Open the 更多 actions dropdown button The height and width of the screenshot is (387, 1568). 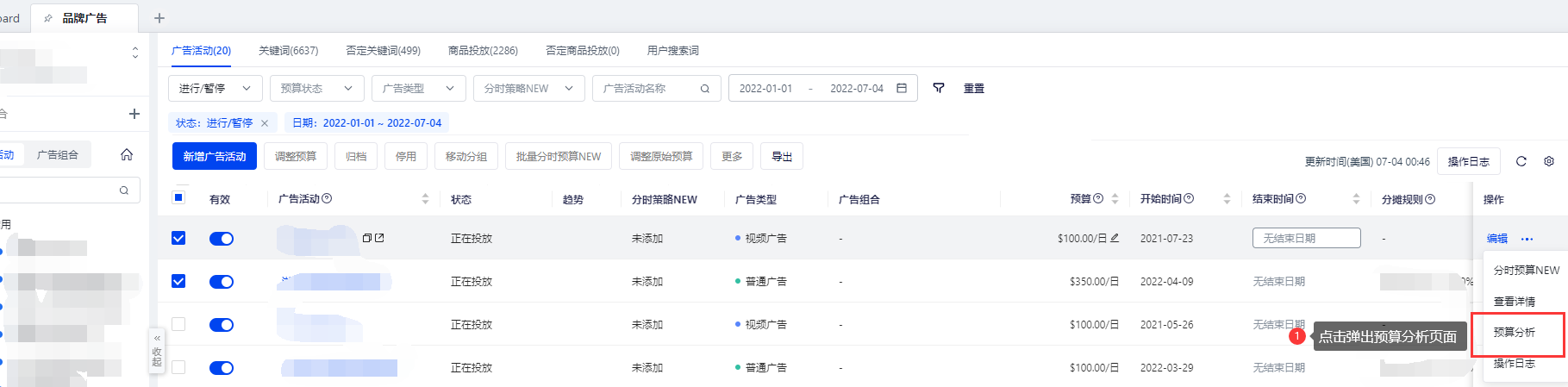tap(732, 156)
